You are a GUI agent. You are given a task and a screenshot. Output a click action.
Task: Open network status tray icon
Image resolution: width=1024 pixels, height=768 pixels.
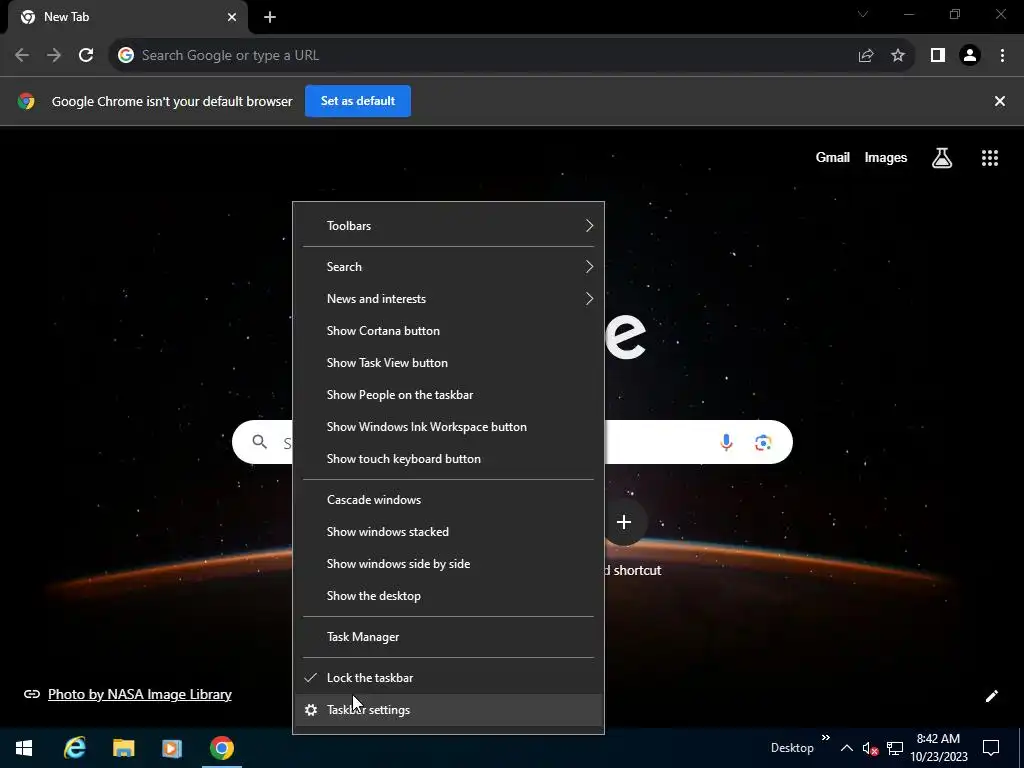[x=895, y=748]
